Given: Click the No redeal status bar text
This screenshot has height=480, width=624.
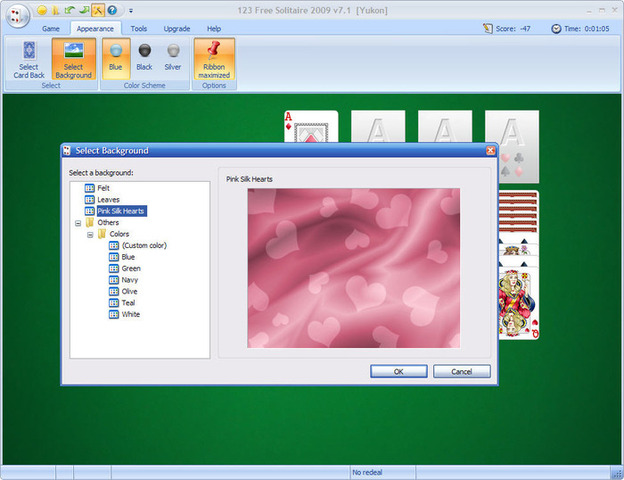Looking at the screenshot, I should tap(367, 472).
